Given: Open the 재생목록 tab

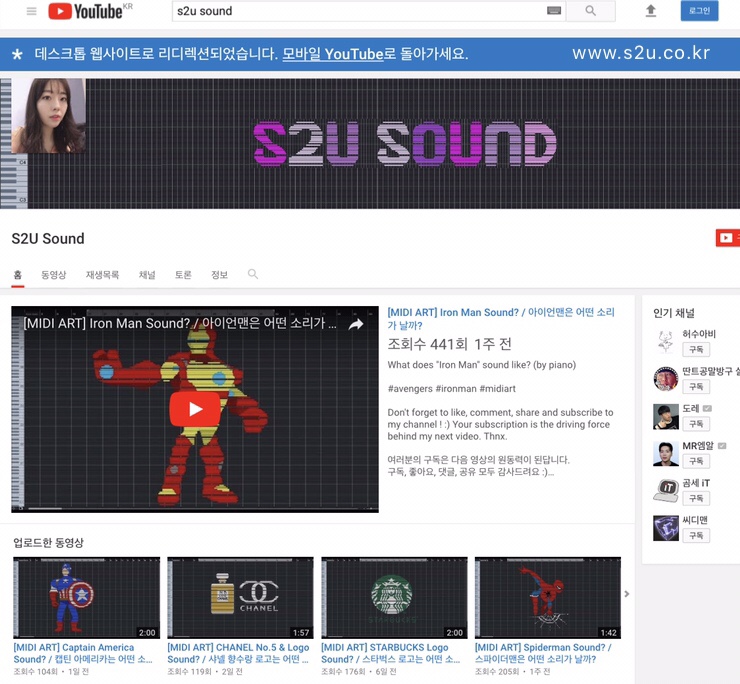Looking at the screenshot, I should point(102,275).
